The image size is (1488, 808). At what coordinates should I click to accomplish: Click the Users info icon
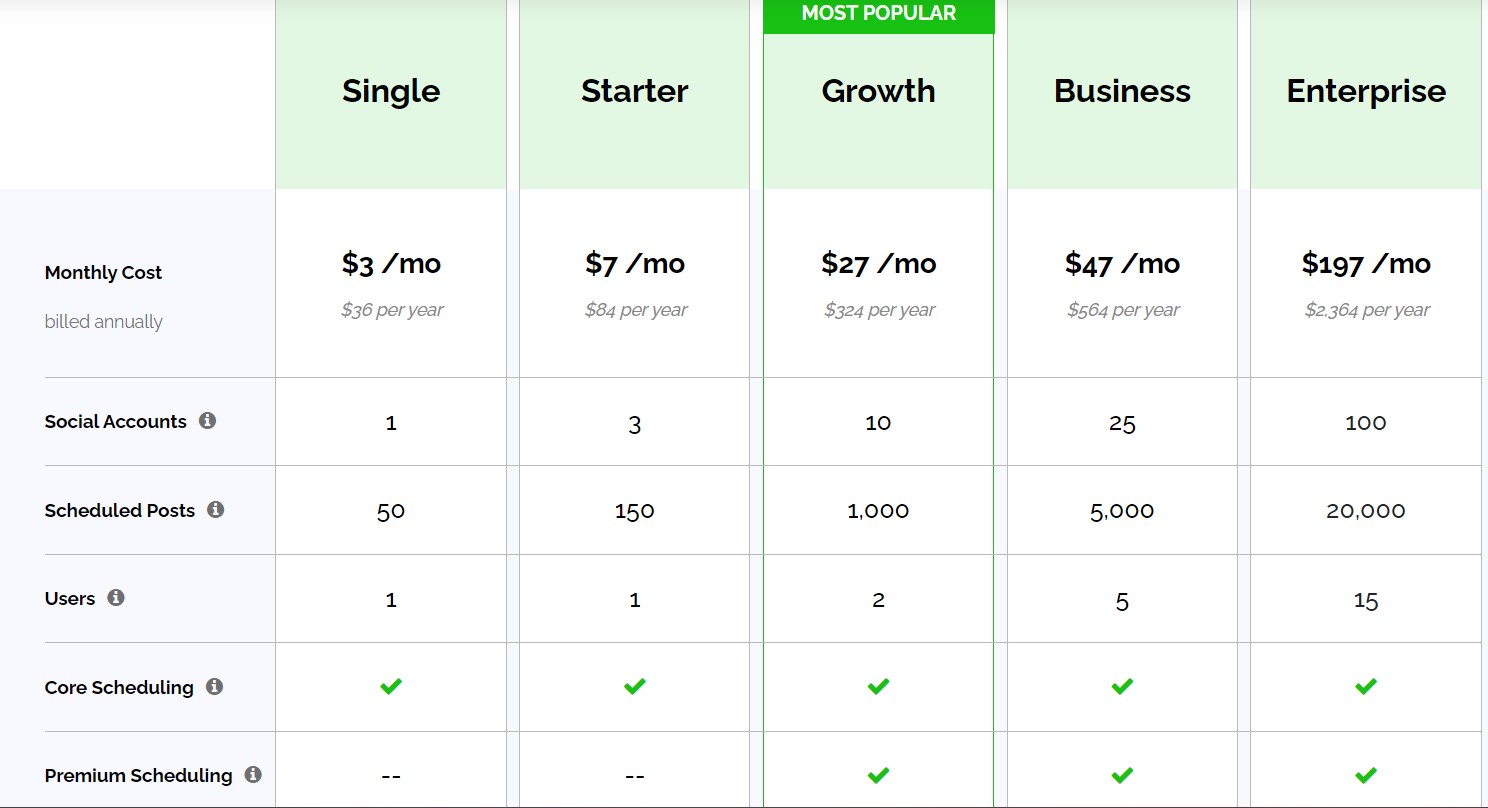(116, 598)
